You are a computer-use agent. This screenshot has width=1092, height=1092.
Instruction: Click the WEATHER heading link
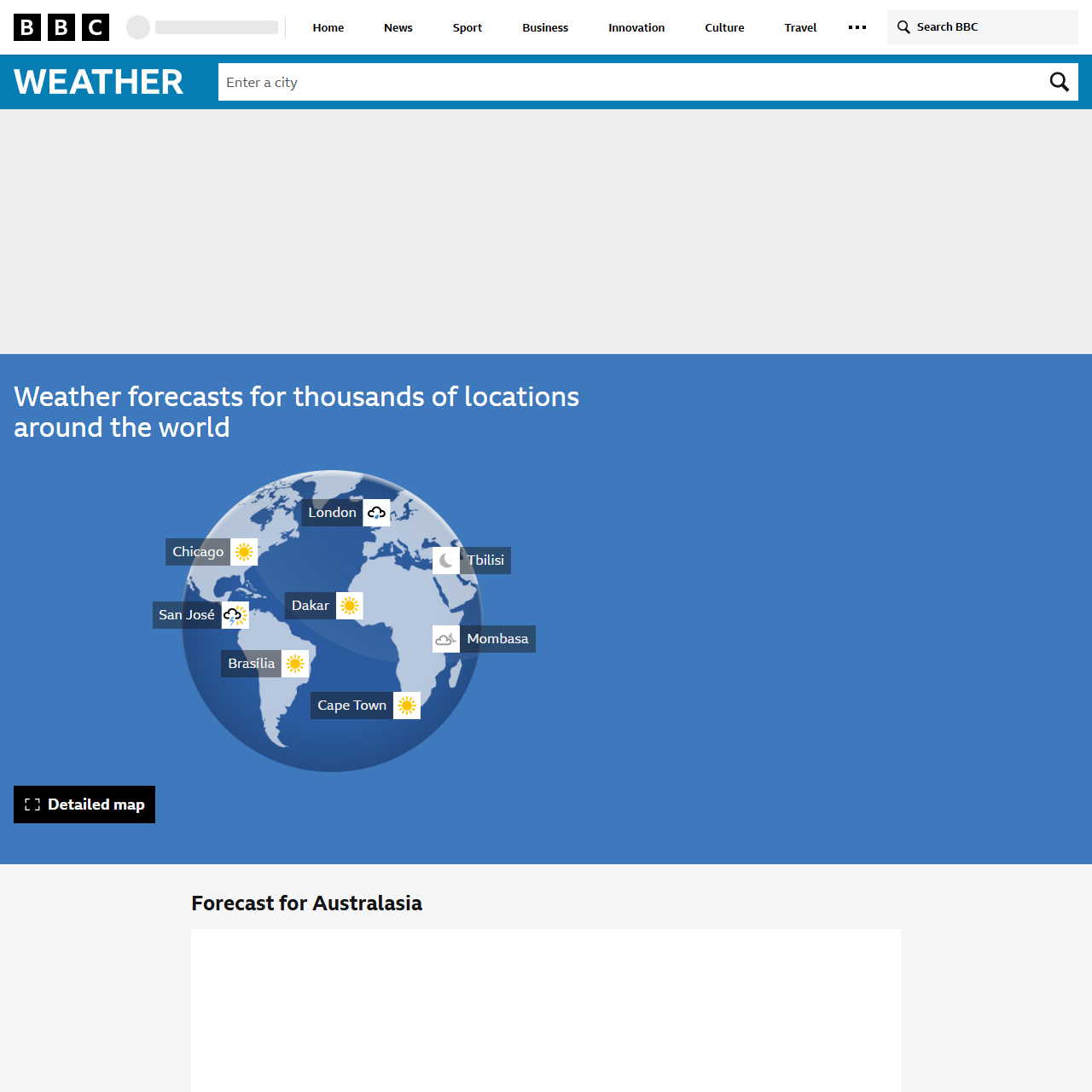click(x=99, y=82)
